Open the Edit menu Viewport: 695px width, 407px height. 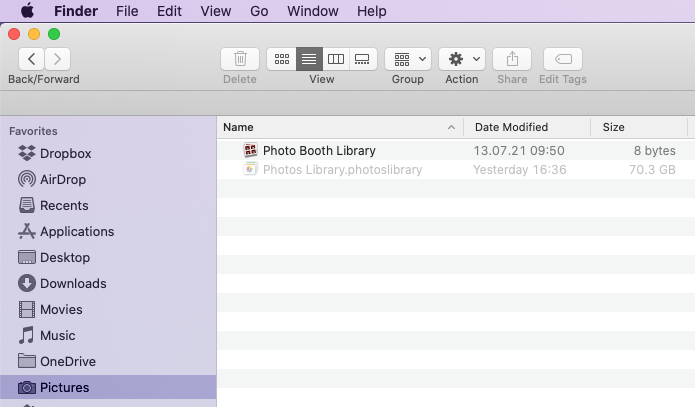(x=169, y=11)
